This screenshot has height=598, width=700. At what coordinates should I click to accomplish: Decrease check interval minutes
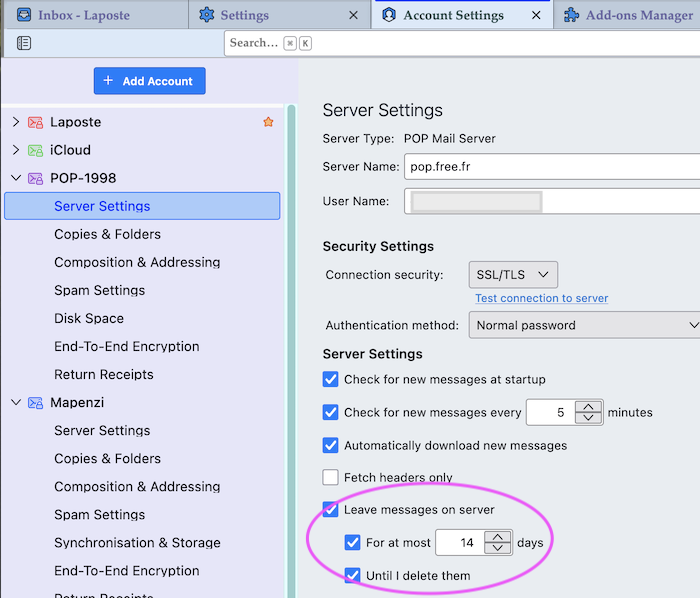(588, 418)
